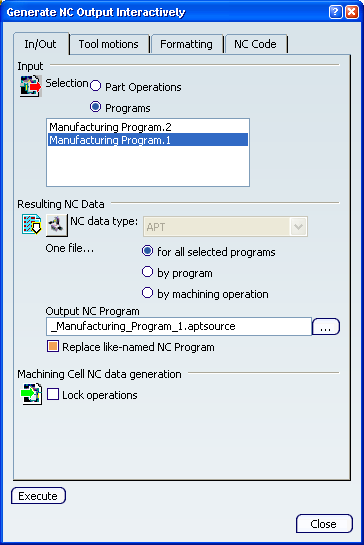Select the Programs radio button
Viewport: 364px width, 545px height.
click(95, 107)
